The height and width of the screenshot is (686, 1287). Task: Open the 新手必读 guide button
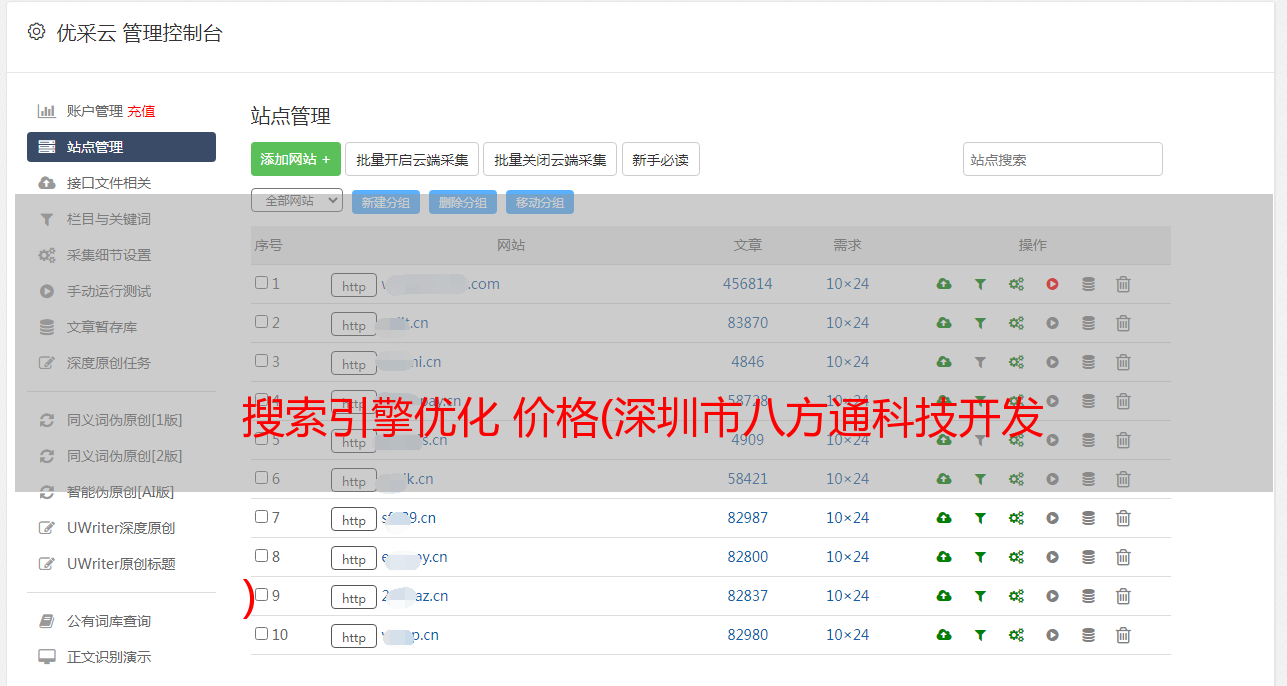[661, 159]
